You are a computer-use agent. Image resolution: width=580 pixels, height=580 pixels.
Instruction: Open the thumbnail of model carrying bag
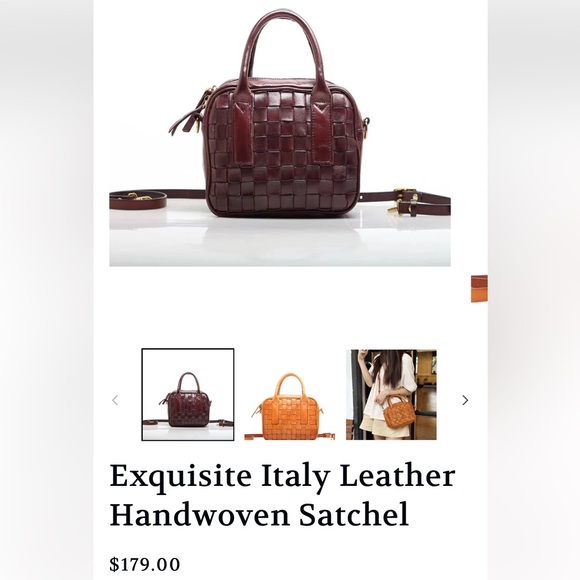pos(391,395)
